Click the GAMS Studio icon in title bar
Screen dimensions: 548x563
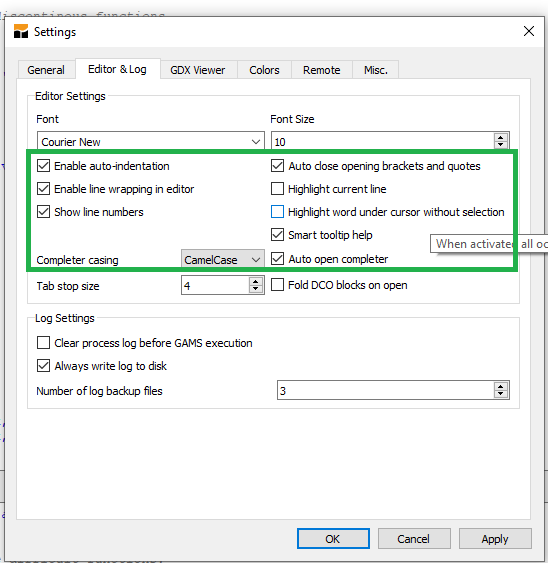coord(21,31)
